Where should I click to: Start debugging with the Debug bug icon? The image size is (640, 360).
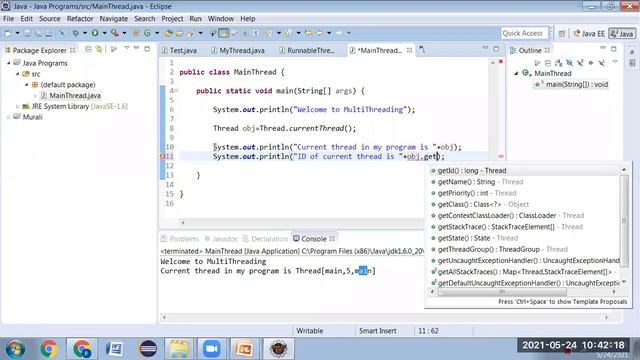click(76, 33)
